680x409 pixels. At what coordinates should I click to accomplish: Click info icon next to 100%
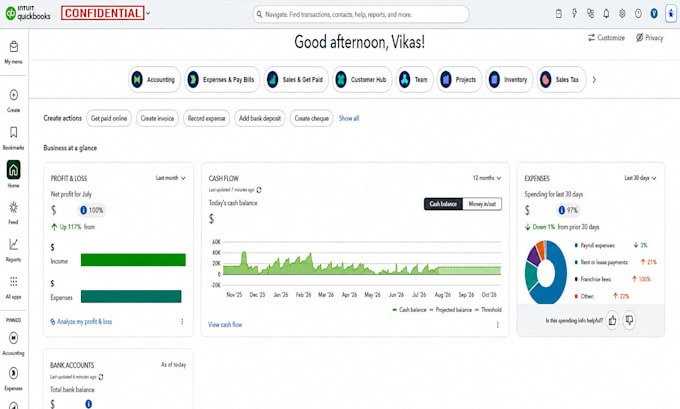coord(84,210)
